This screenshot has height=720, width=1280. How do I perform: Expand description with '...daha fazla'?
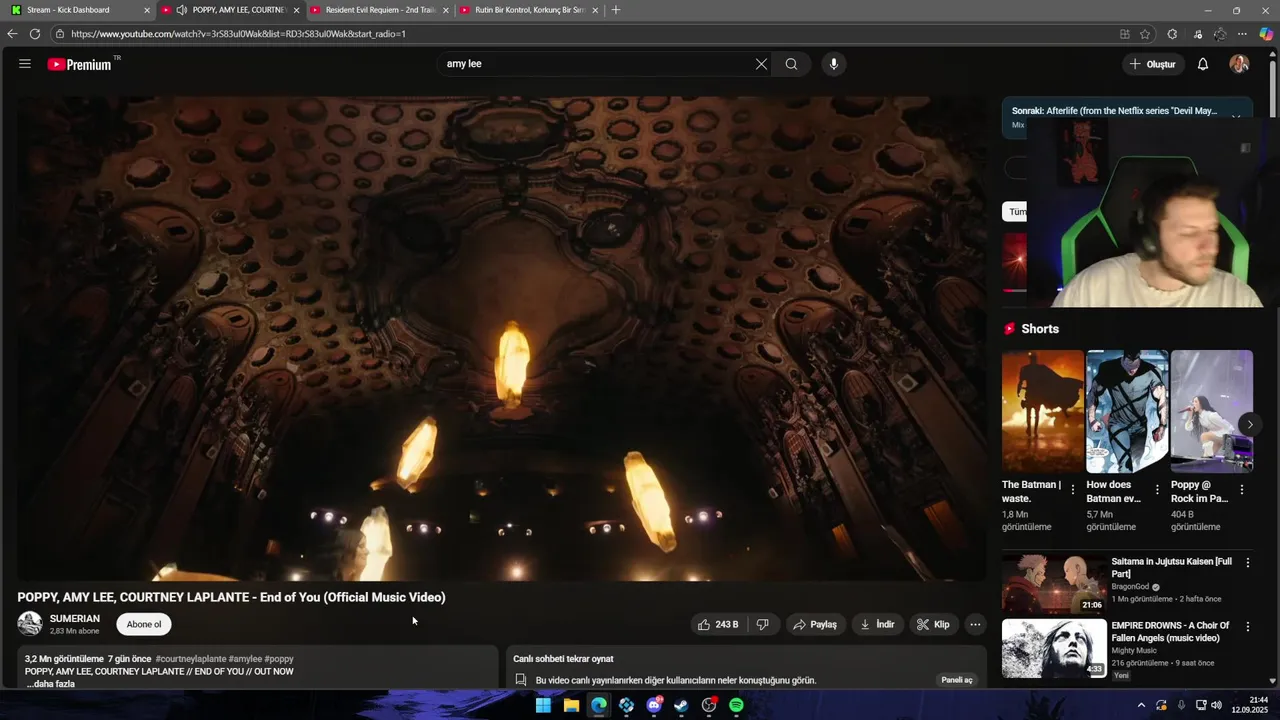pos(50,684)
